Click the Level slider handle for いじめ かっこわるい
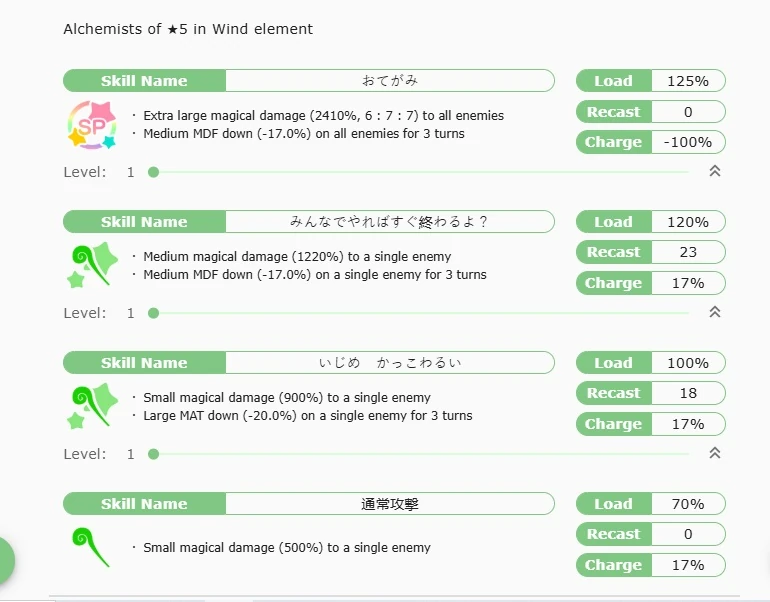 pyautogui.click(x=153, y=454)
